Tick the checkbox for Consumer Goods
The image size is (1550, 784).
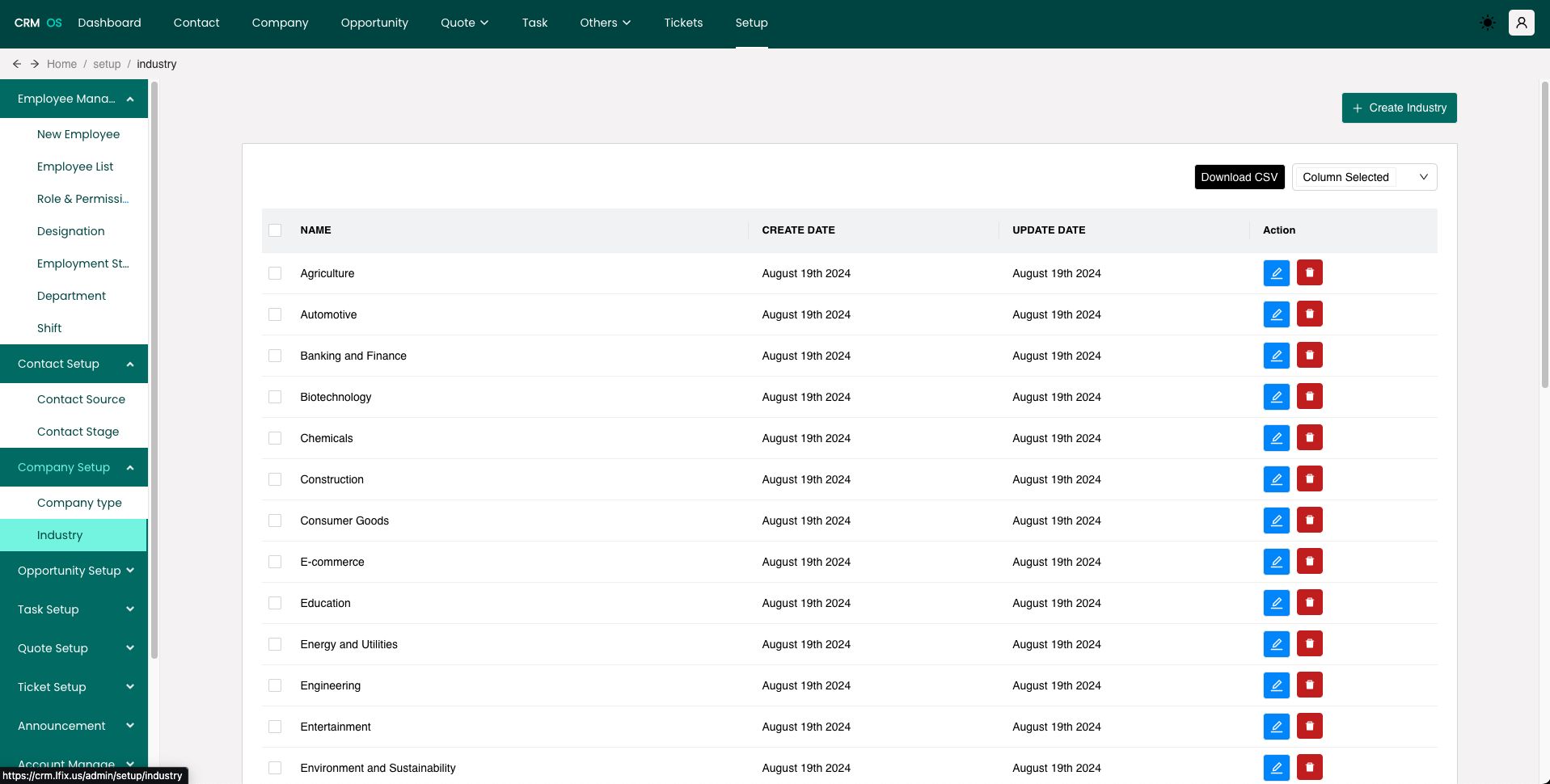pyautogui.click(x=275, y=521)
